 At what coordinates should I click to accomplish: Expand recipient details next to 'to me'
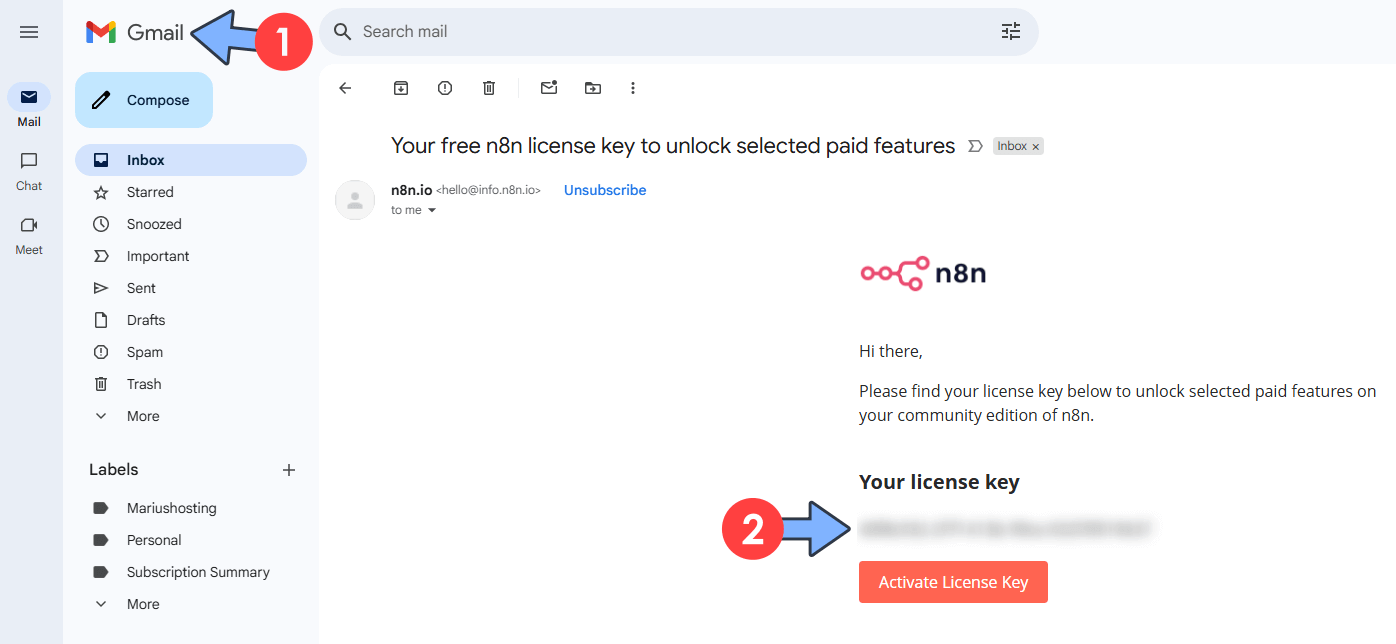coord(432,211)
